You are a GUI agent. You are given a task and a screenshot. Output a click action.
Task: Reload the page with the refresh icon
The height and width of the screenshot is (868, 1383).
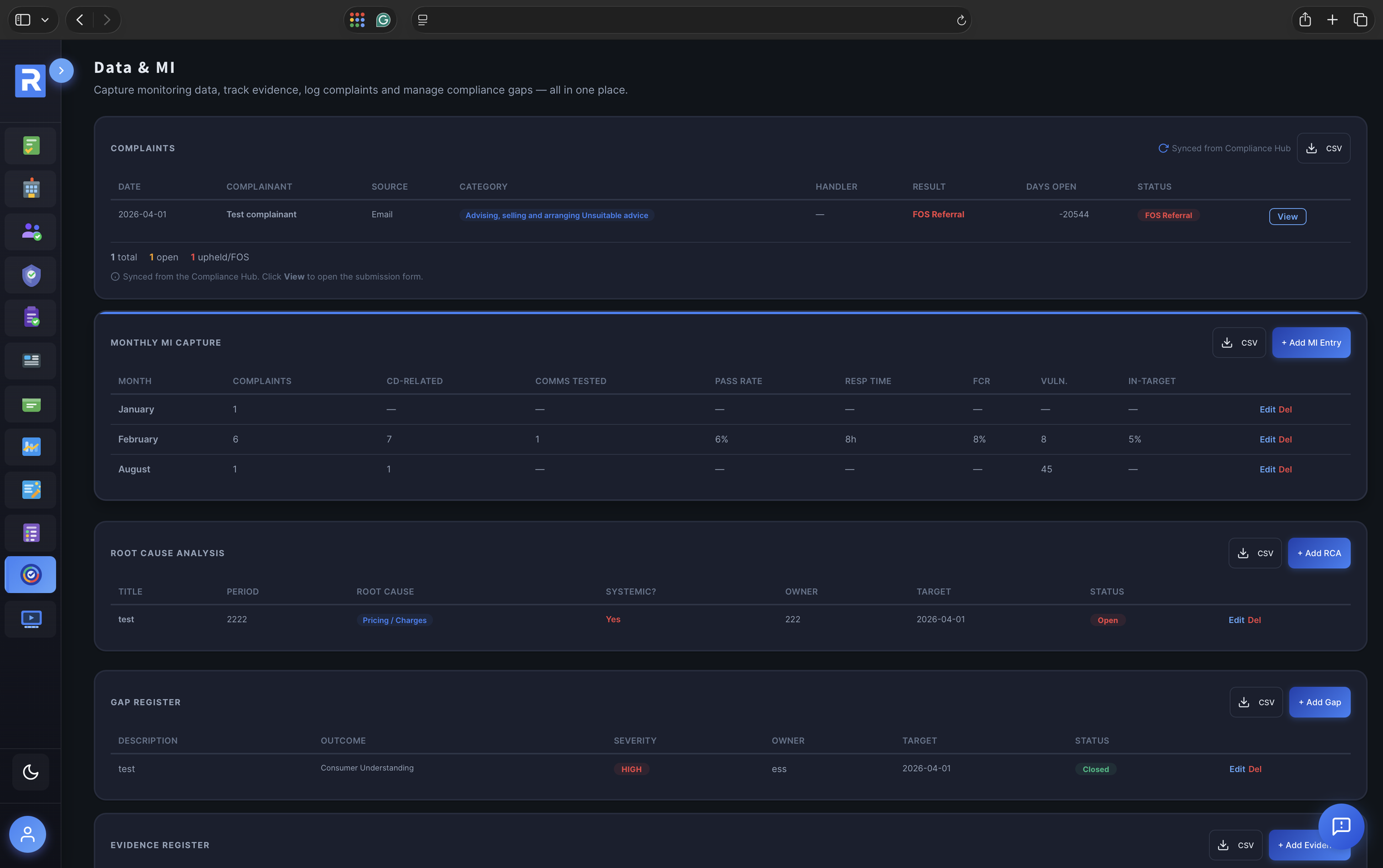[961, 20]
